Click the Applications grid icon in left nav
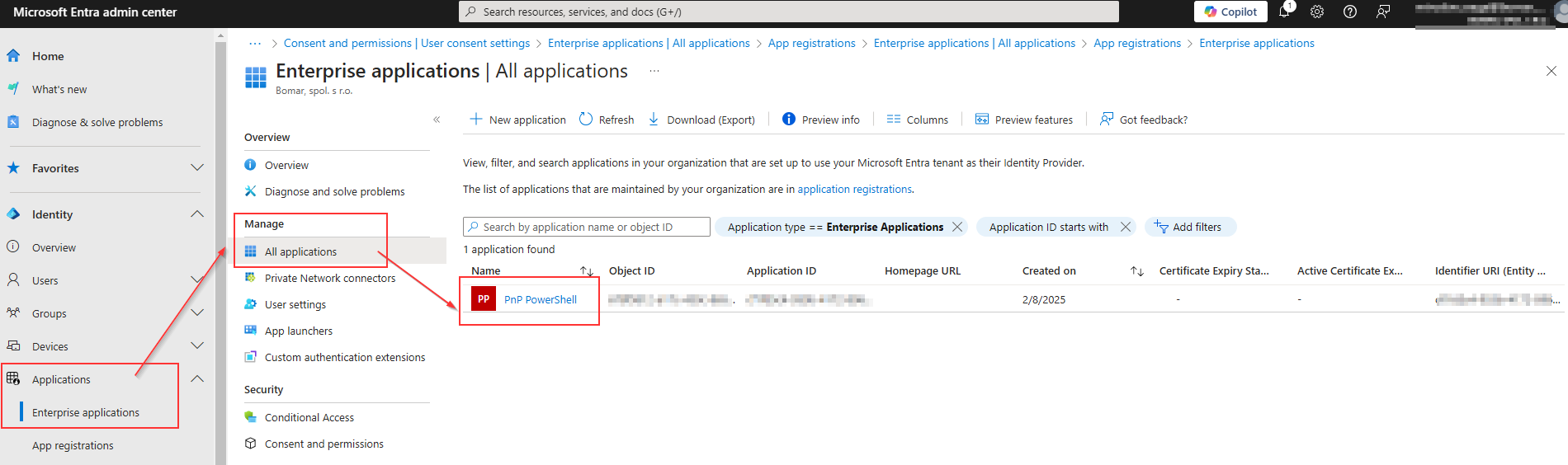This screenshot has height=465, width=1568. 13,378
